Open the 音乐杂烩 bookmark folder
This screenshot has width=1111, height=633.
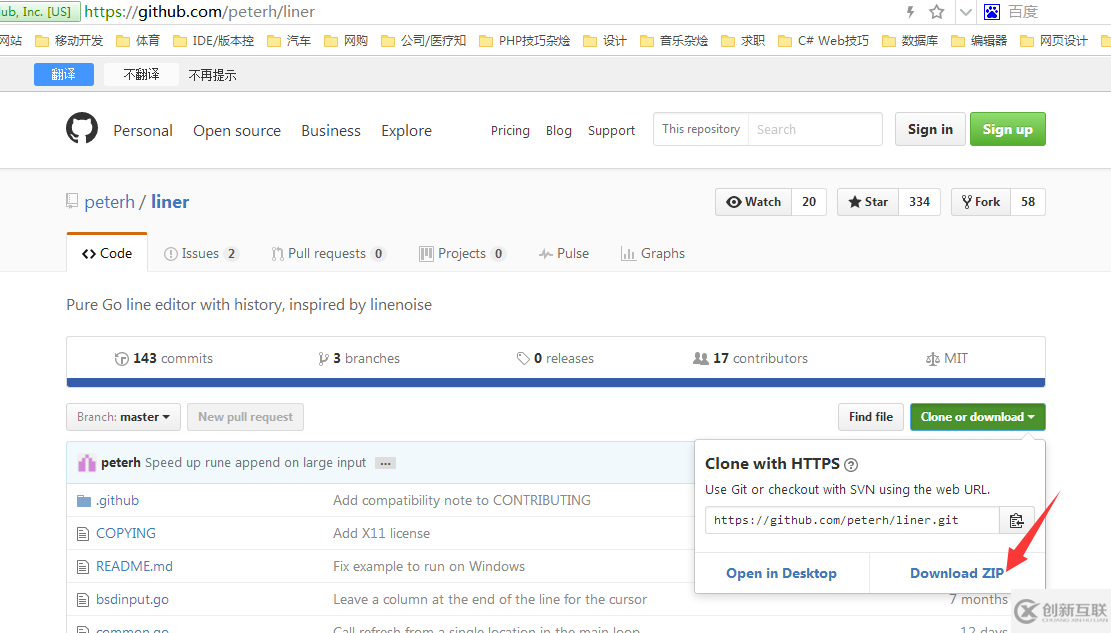tap(674, 40)
